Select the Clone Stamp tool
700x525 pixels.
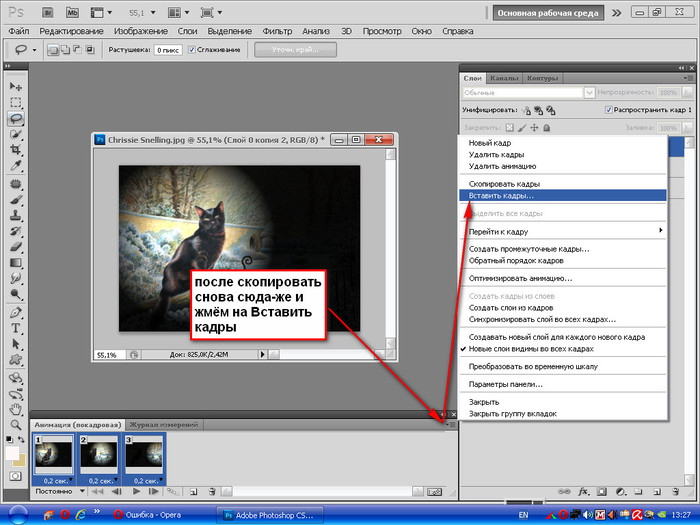click(16, 215)
